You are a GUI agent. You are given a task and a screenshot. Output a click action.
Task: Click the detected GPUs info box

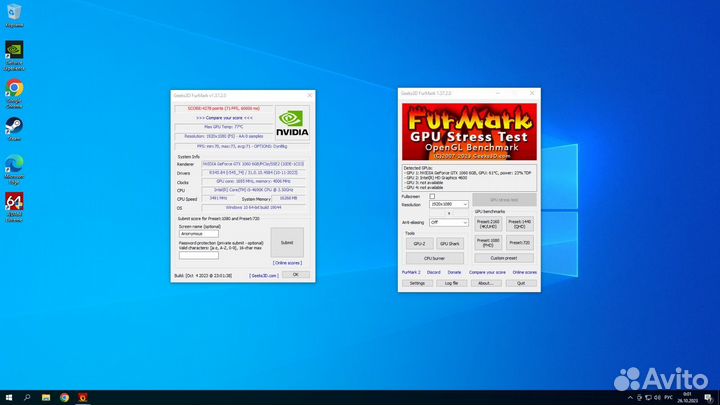[469, 178]
